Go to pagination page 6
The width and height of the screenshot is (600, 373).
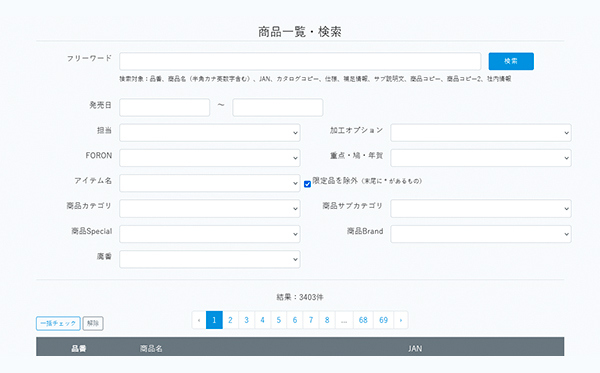click(x=295, y=320)
